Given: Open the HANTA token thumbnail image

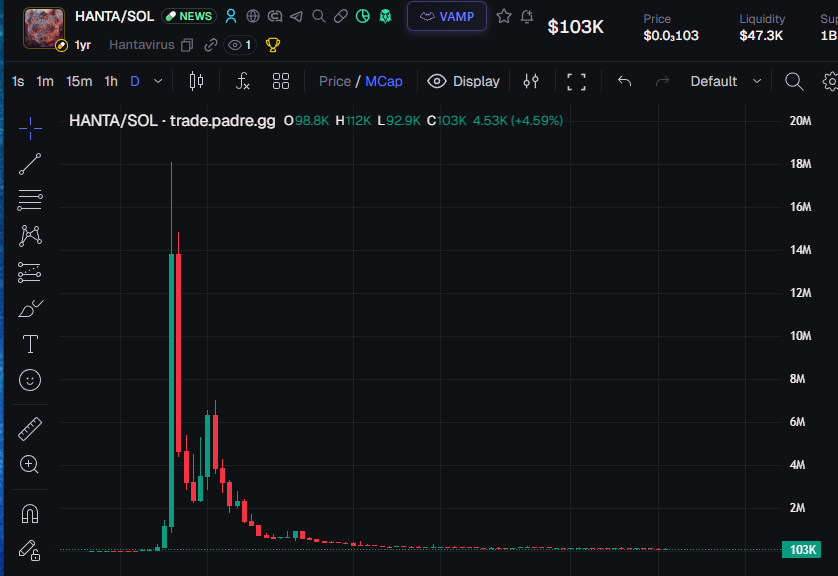Looking at the screenshot, I should (44, 28).
